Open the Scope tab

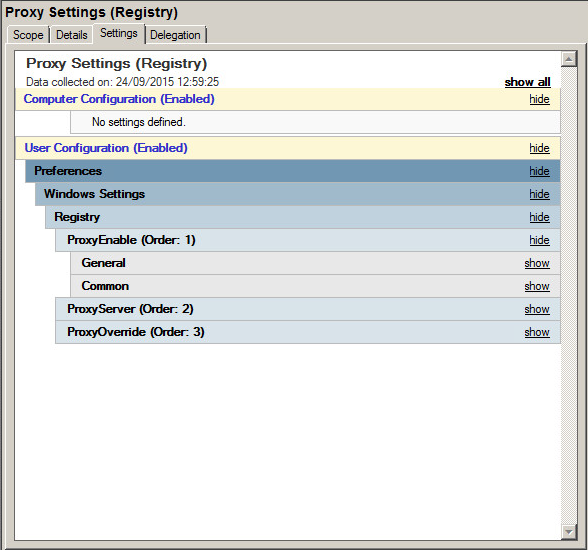click(x=28, y=35)
